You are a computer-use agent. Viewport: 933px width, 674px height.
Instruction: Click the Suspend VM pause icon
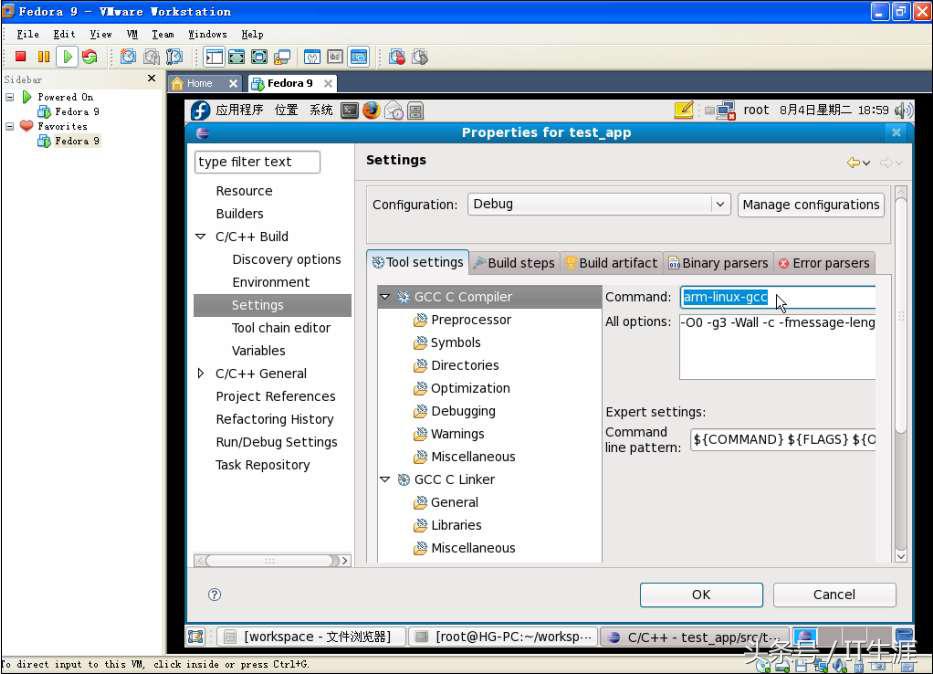point(43,57)
